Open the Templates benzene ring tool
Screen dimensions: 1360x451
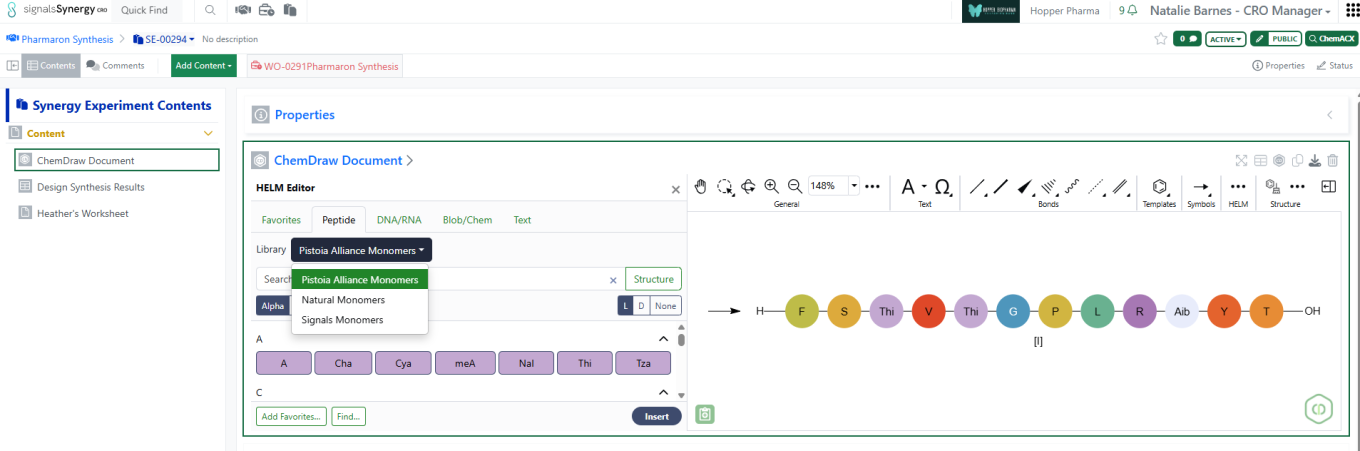1160,187
